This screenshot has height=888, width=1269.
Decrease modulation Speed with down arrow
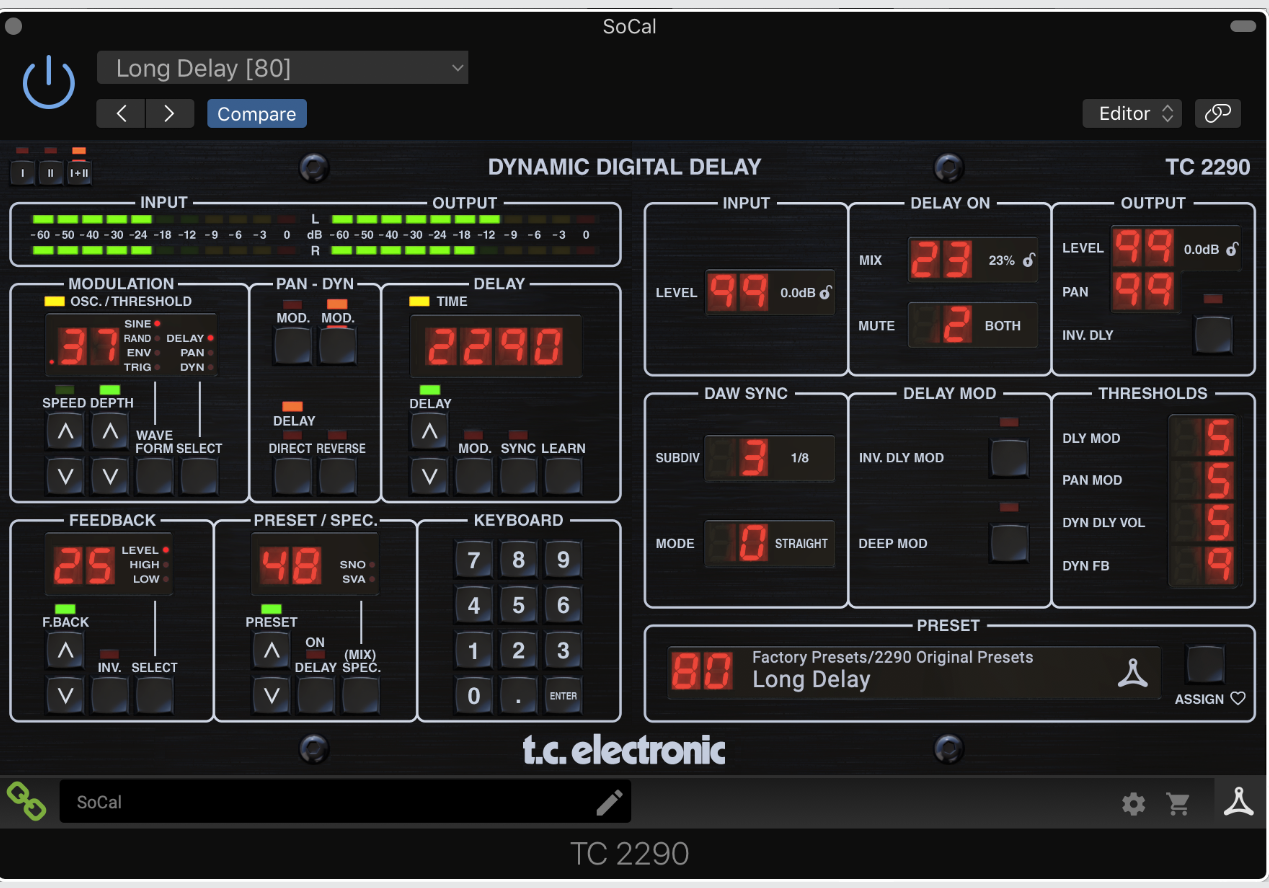point(65,476)
